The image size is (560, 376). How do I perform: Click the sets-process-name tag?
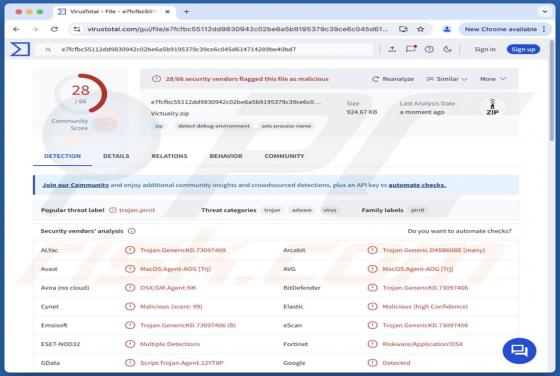(286, 126)
